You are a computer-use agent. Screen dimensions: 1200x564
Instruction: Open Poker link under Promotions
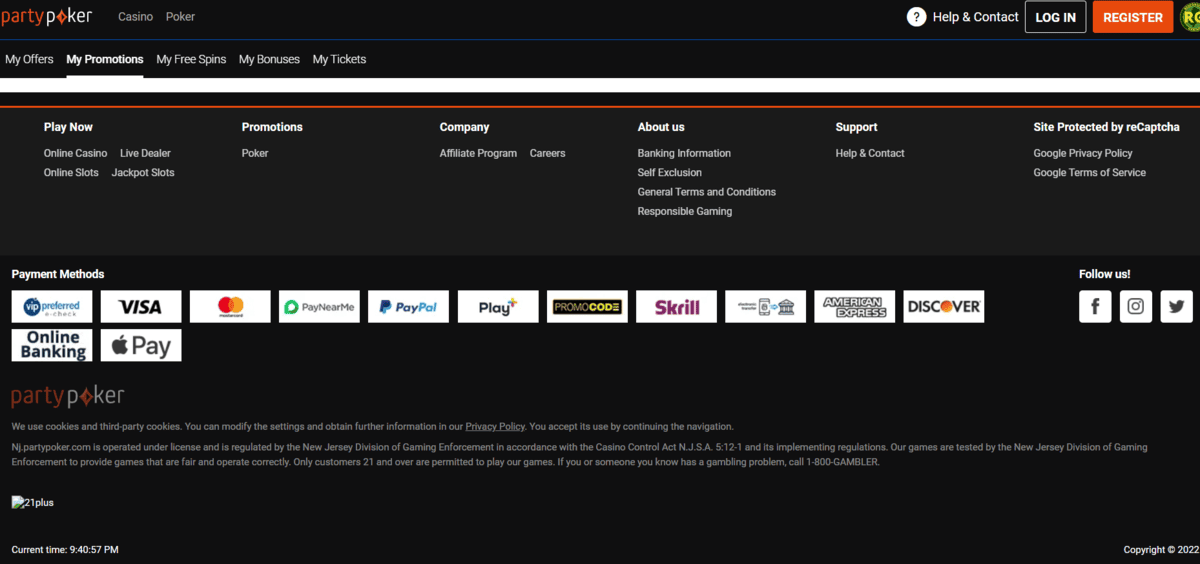pyautogui.click(x=255, y=153)
